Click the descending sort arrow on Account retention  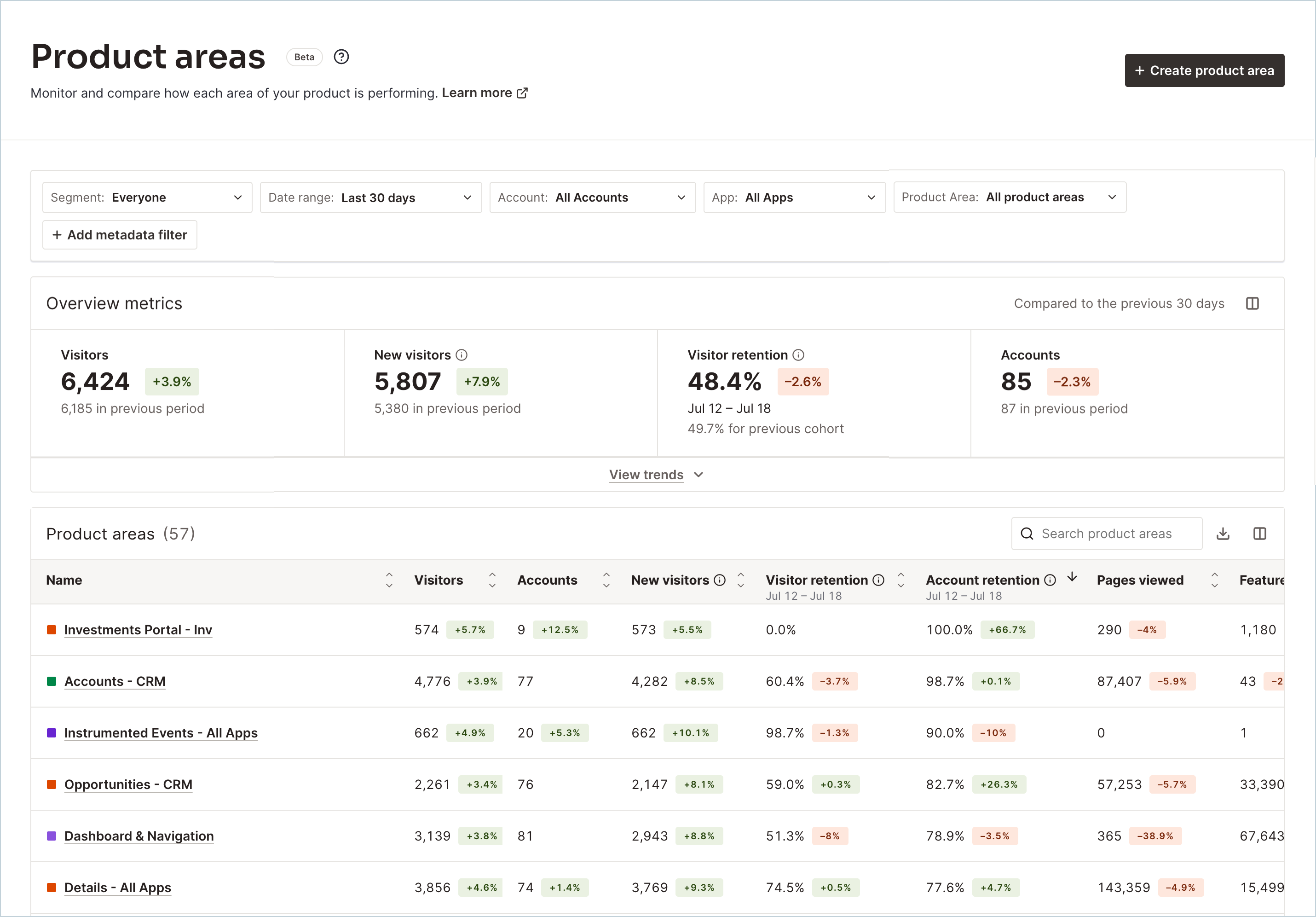pos(1073,577)
